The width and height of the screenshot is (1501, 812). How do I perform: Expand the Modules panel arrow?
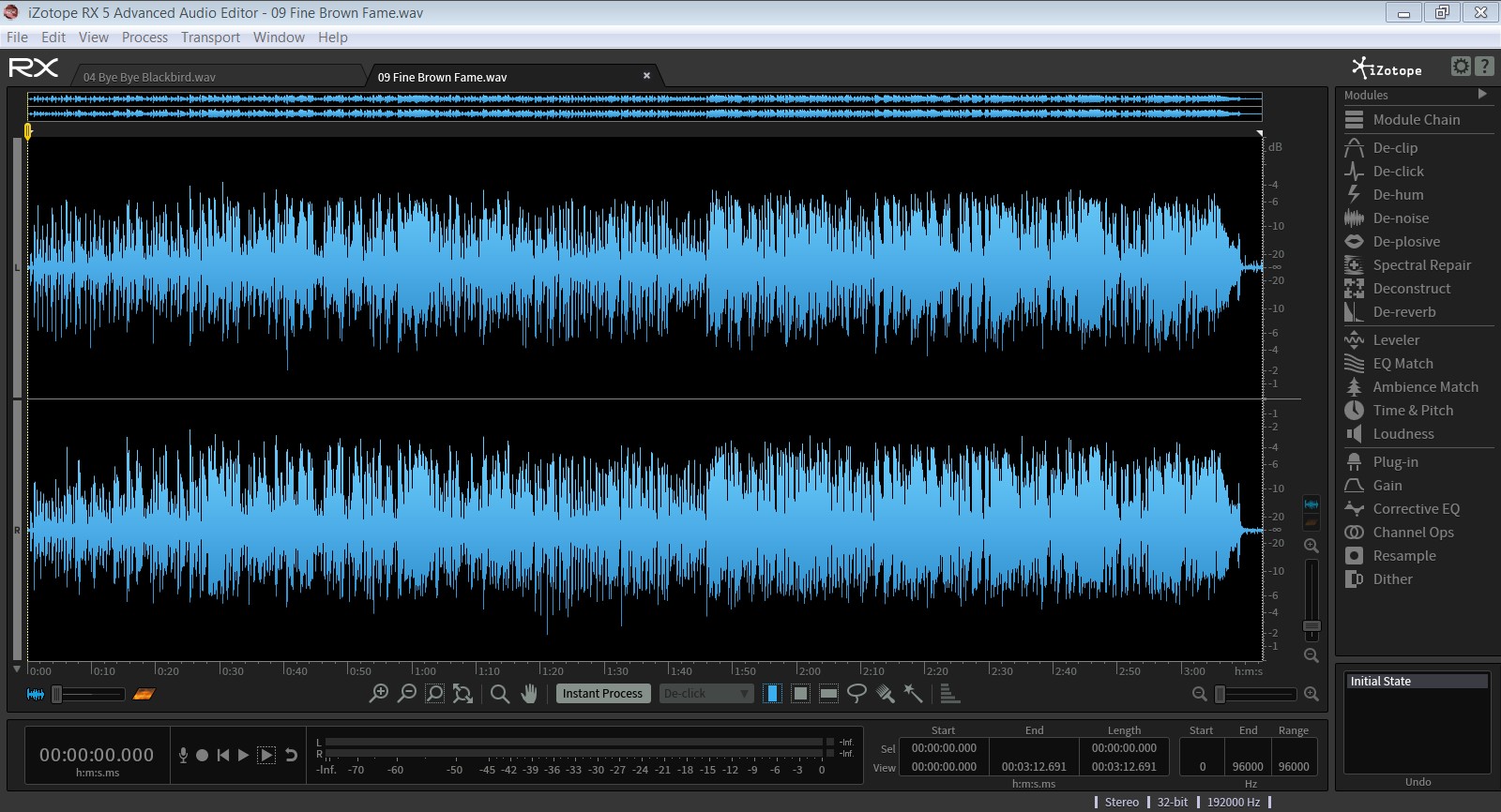point(1482,95)
